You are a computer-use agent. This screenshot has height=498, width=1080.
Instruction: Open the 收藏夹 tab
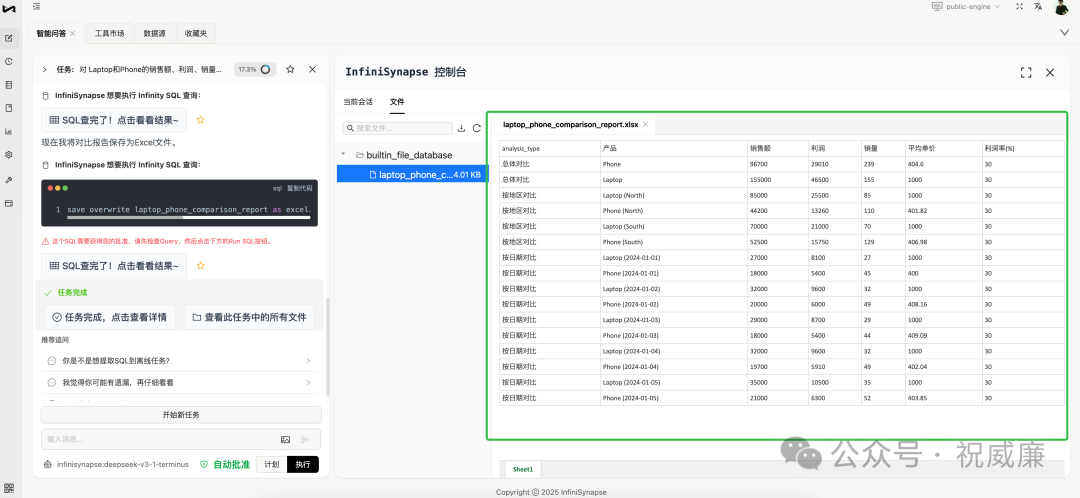pos(196,33)
